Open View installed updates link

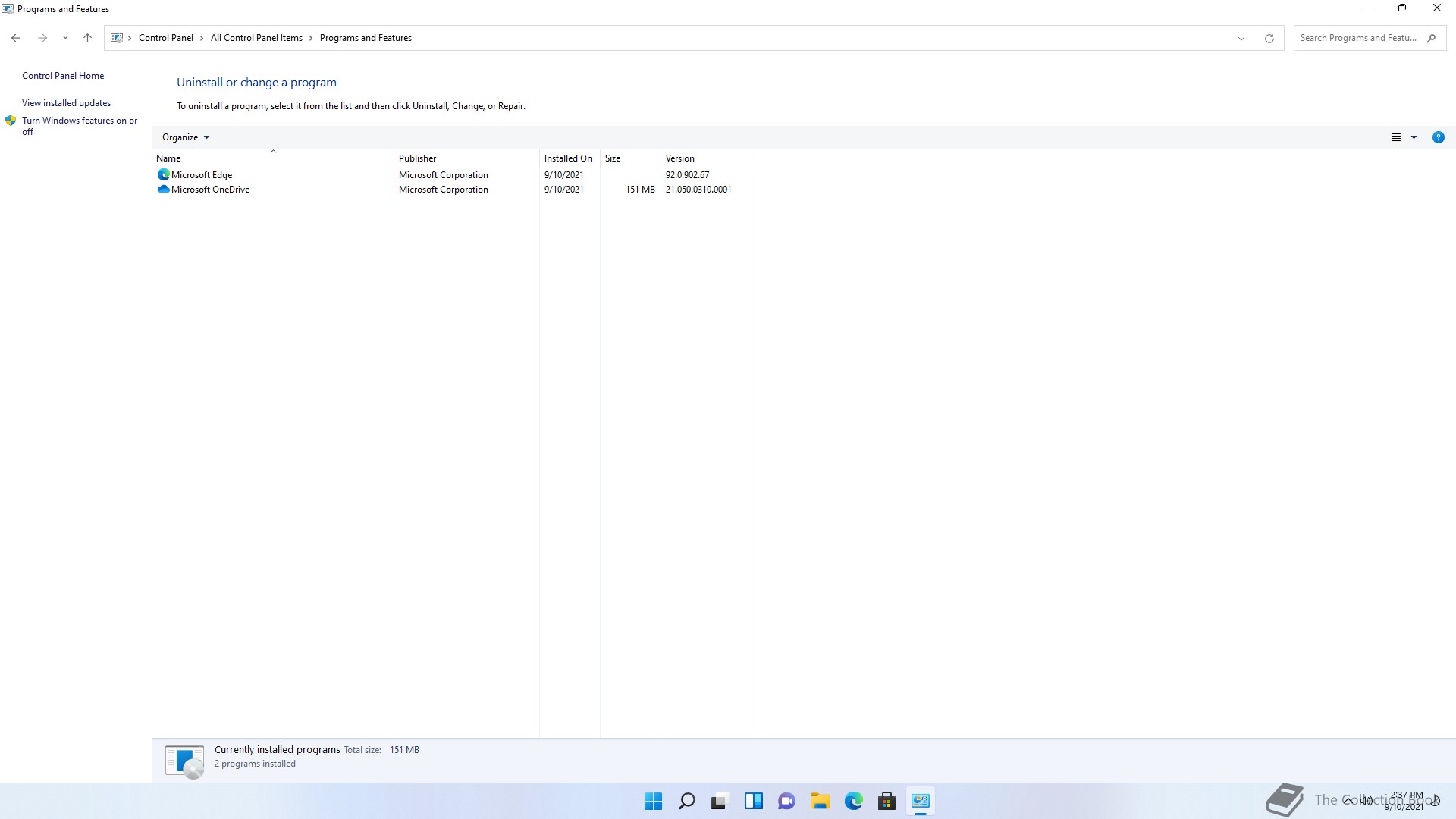(x=66, y=103)
